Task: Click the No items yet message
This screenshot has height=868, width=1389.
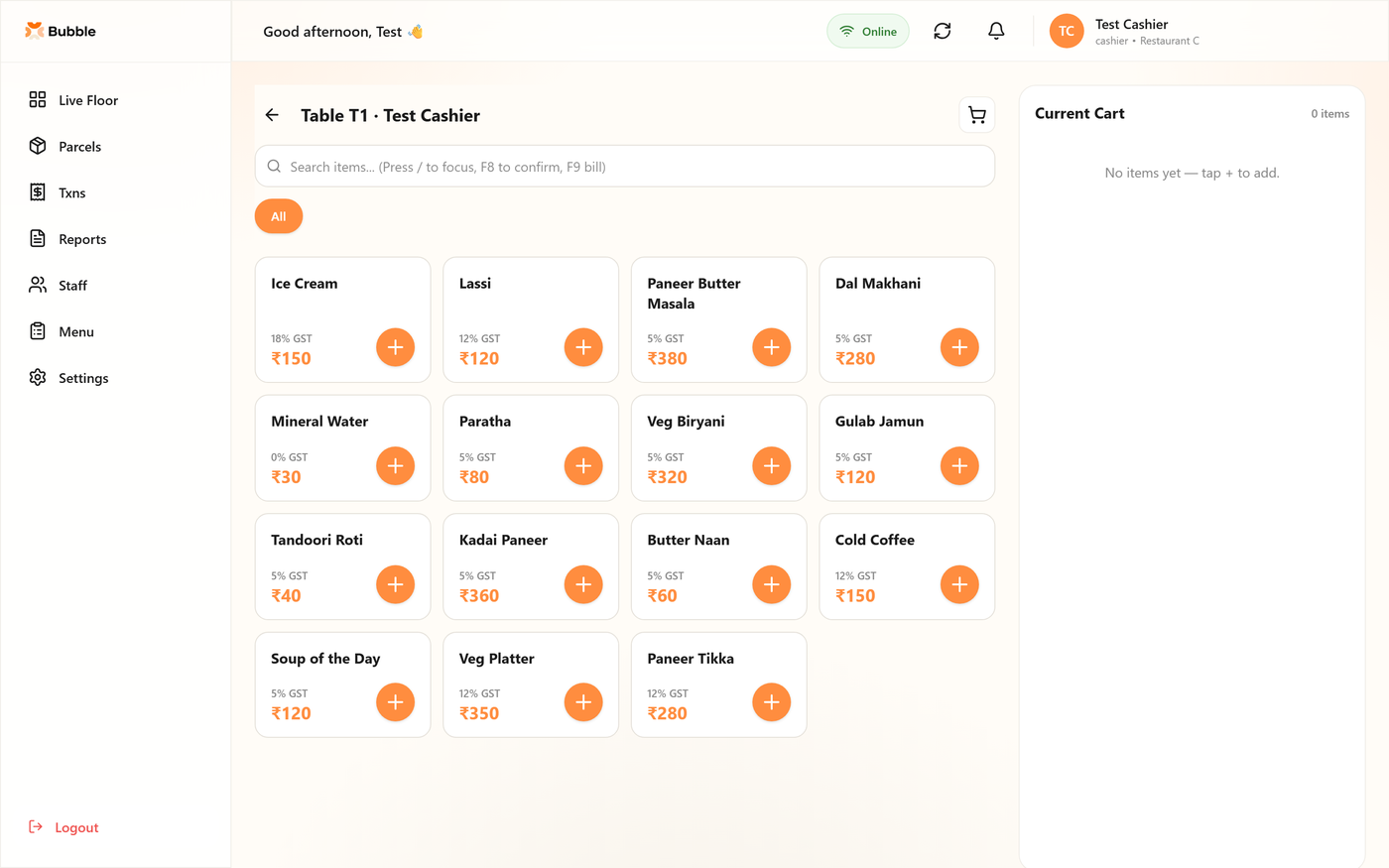Action: (1192, 173)
